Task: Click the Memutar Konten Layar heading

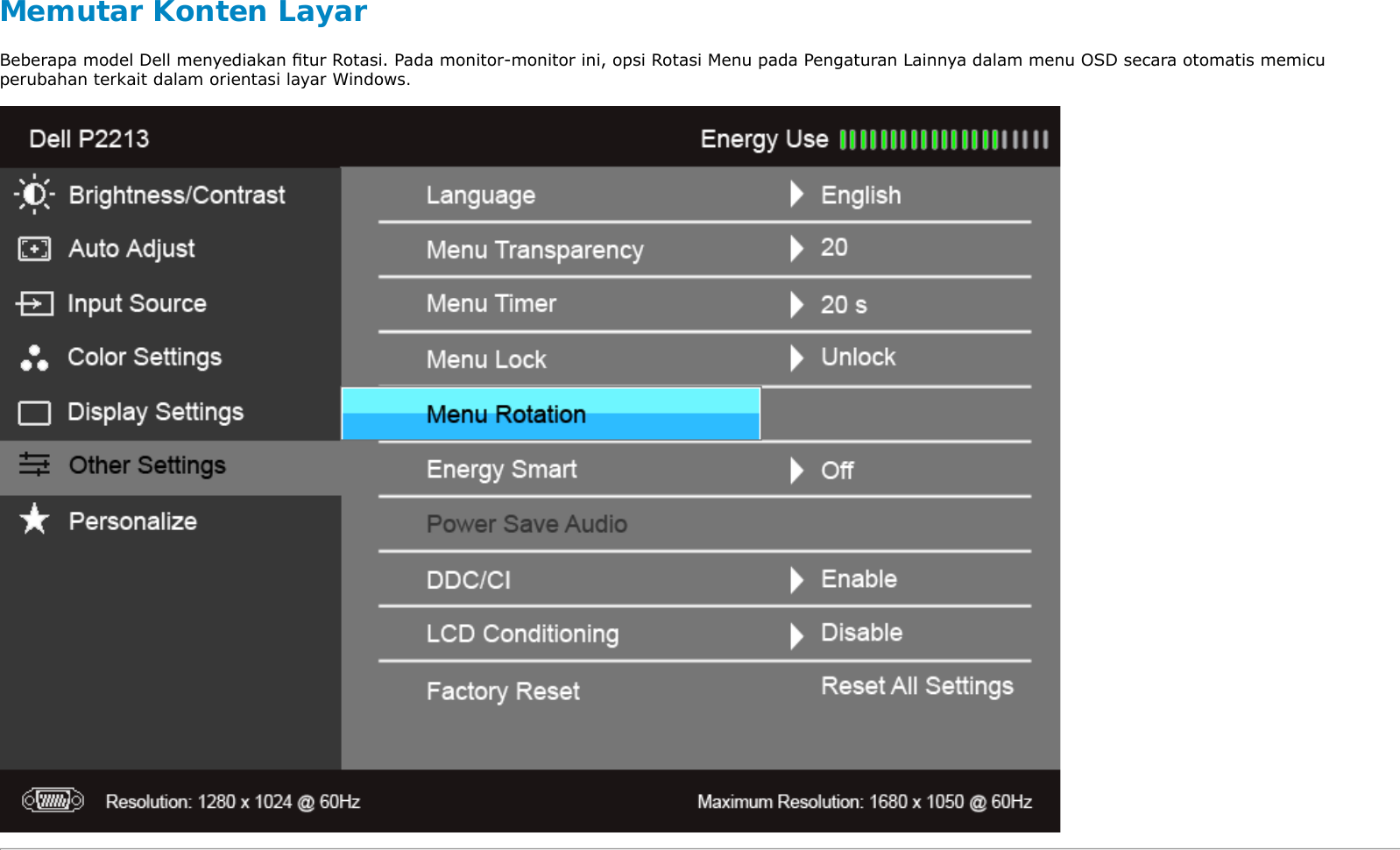Action: [x=183, y=12]
